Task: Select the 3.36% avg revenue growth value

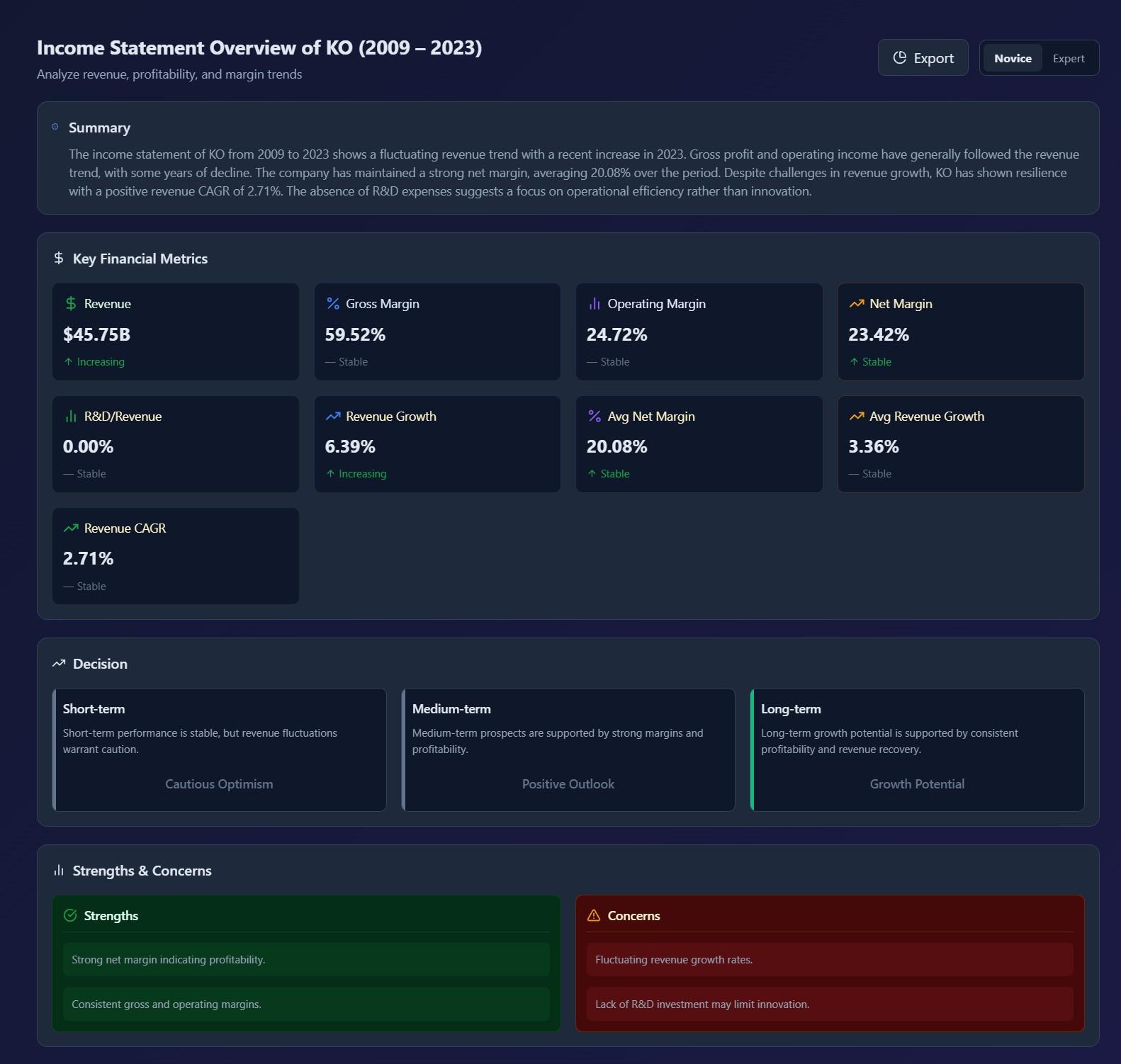Action: point(874,446)
